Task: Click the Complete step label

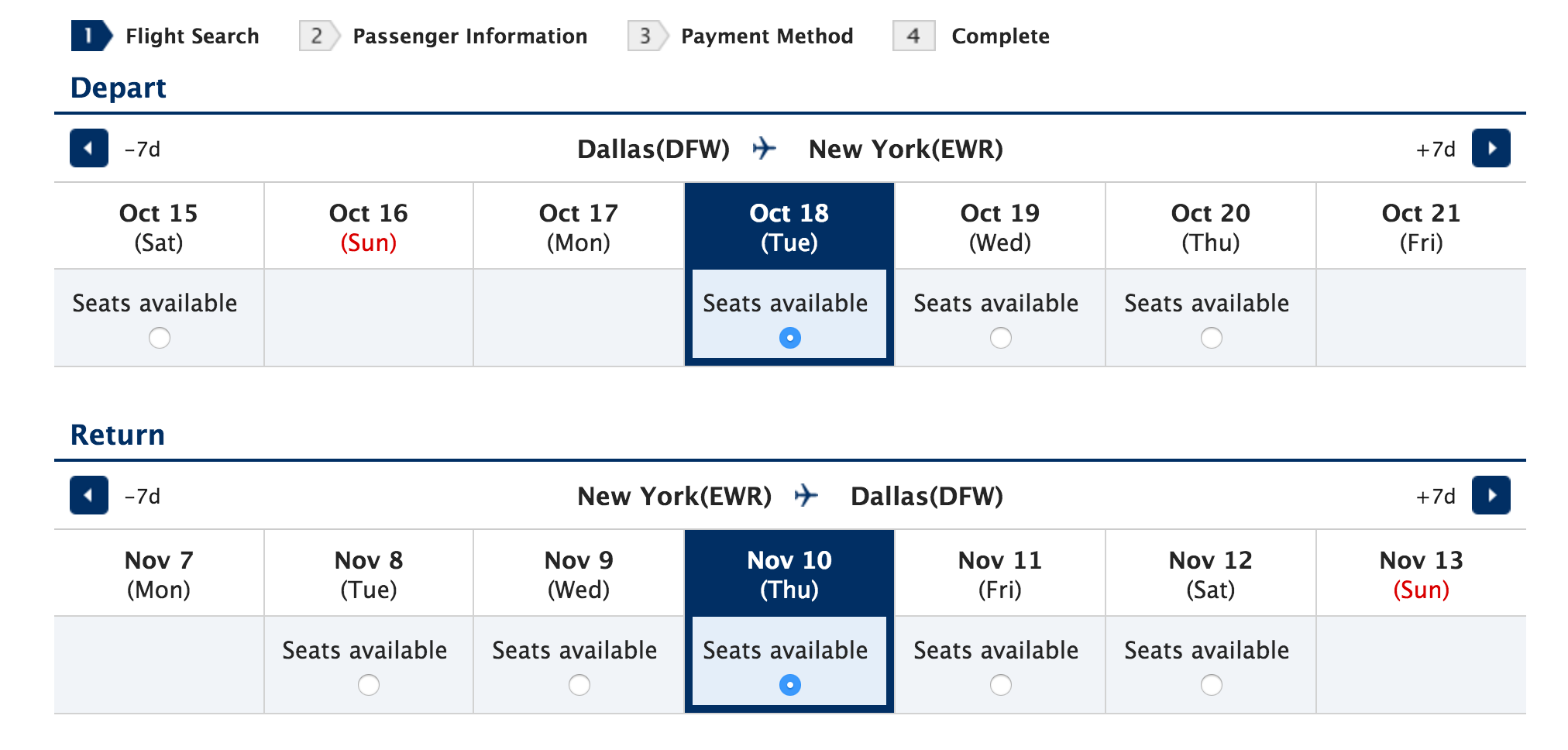Action: tap(1000, 36)
